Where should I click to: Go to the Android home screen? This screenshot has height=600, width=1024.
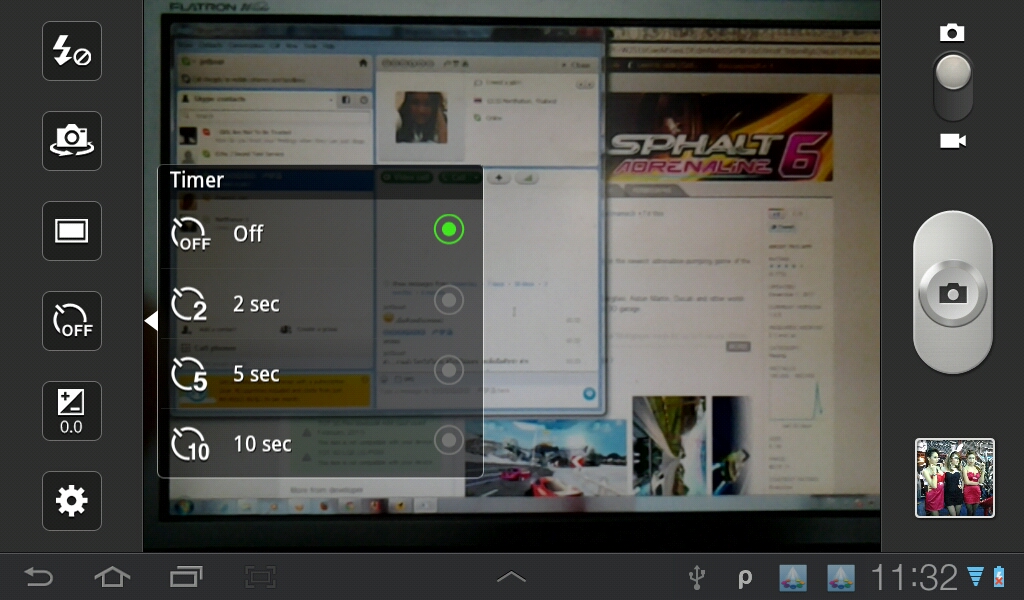pos(112,577)
